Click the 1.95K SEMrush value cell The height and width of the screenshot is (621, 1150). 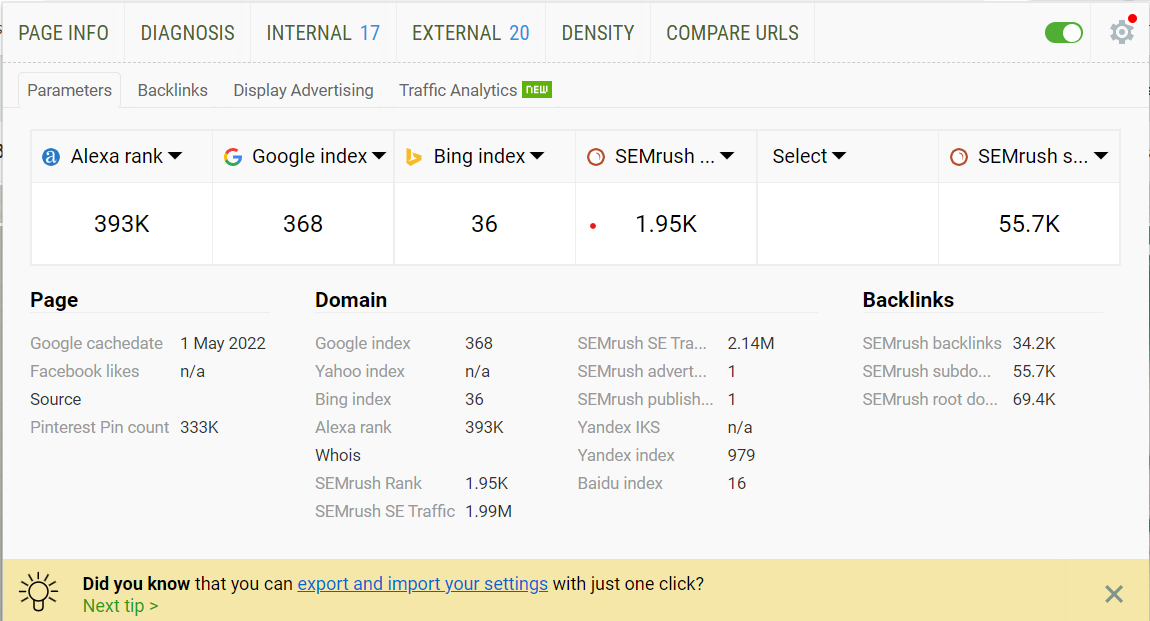666,224
